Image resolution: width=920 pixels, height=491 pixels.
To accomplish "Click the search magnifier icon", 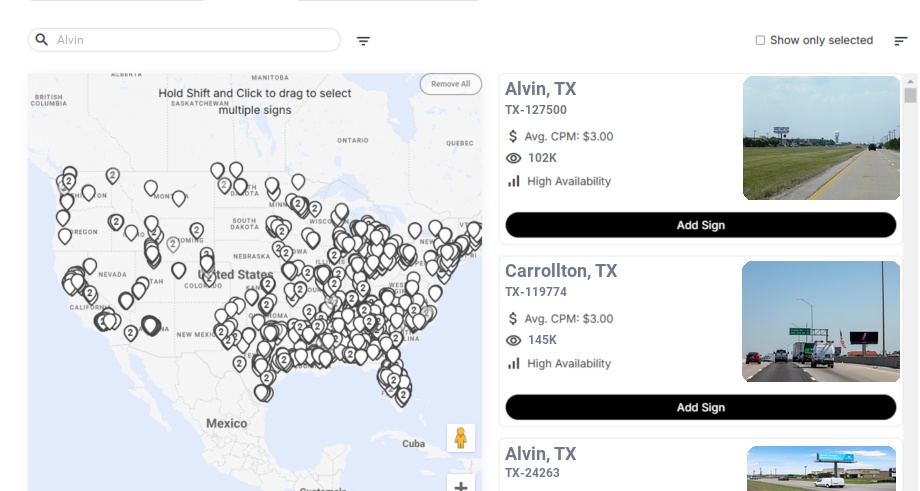I will (x=42, y=40).
